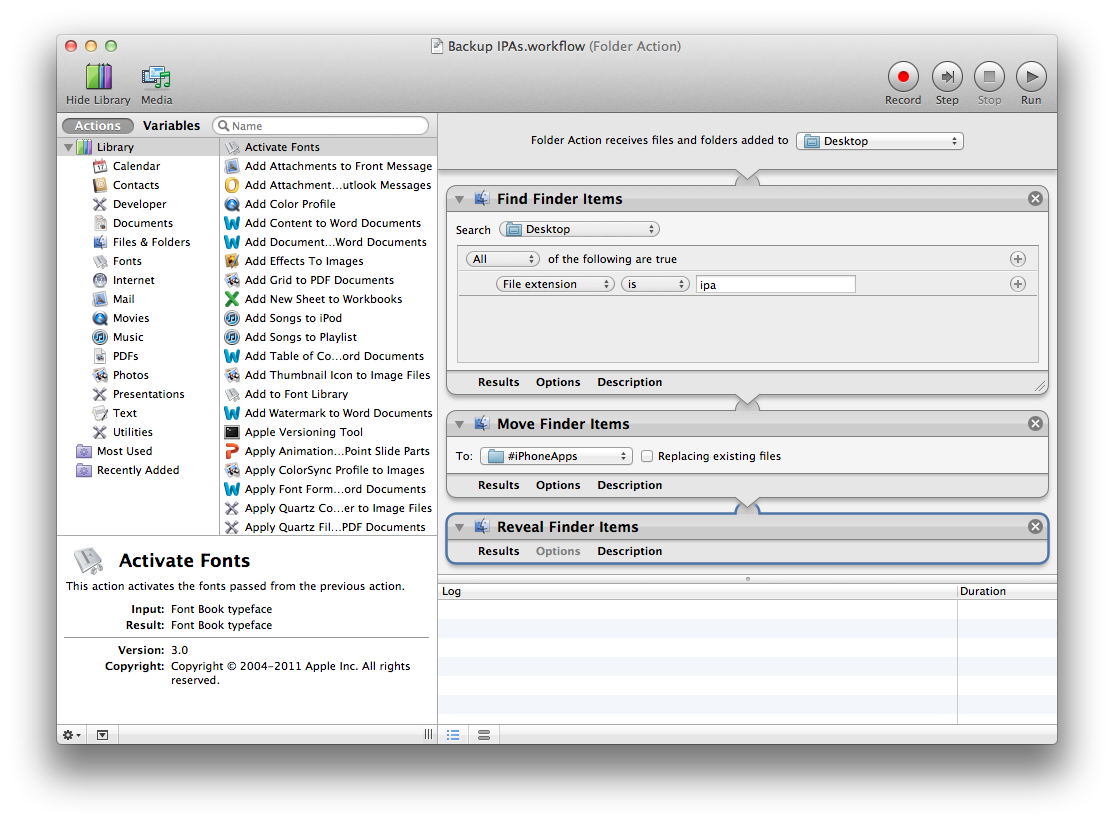Select the Activate Fonts action

pyautogui.click(x=329, y=147)
